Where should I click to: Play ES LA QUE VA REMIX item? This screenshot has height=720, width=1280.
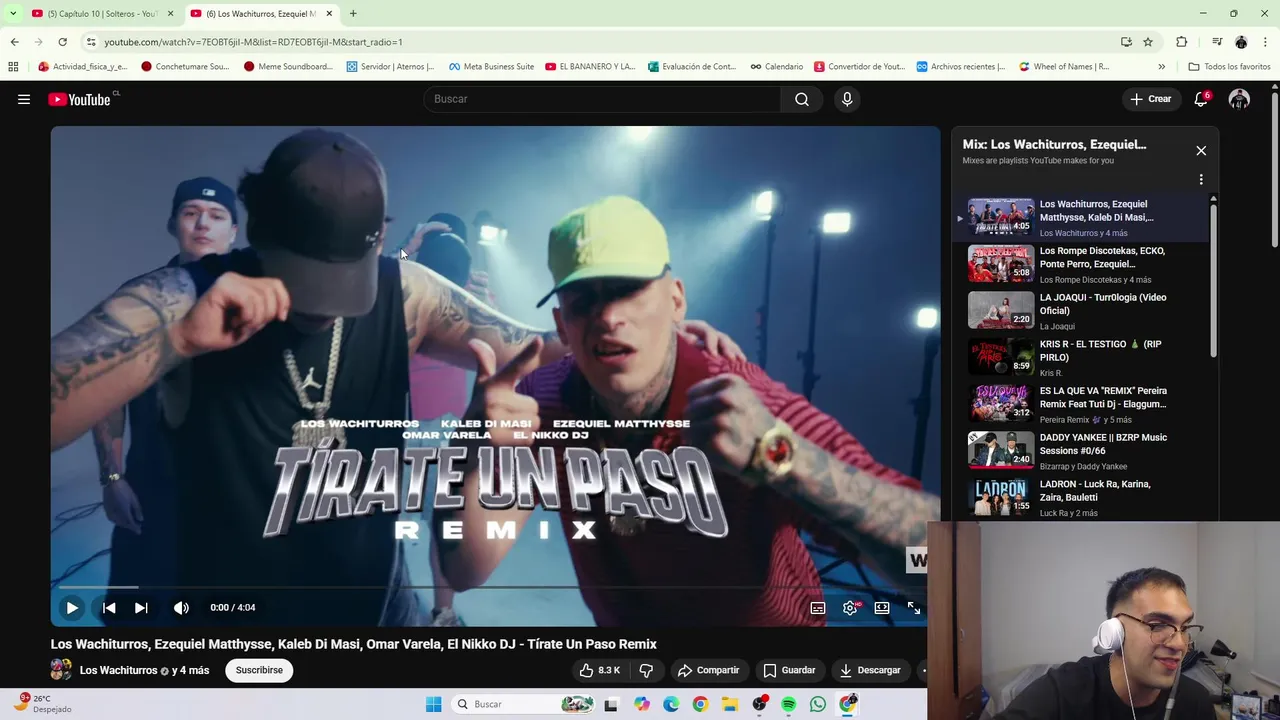[1081, 404]
